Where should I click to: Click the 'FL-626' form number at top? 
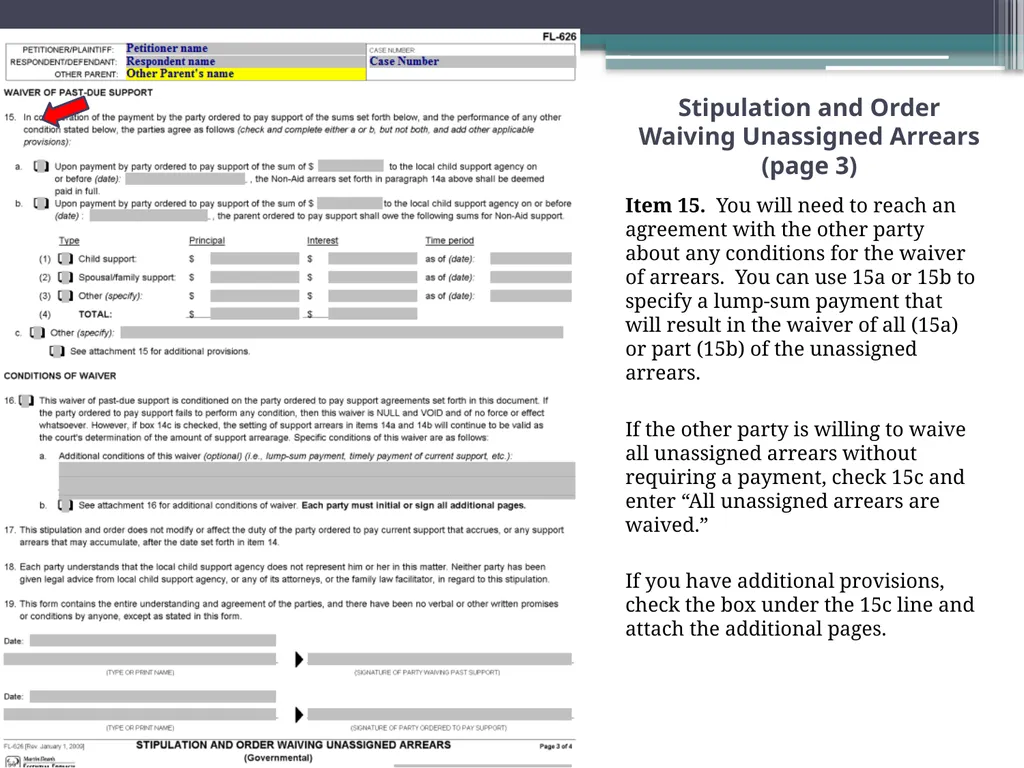[x=559, y=37]
